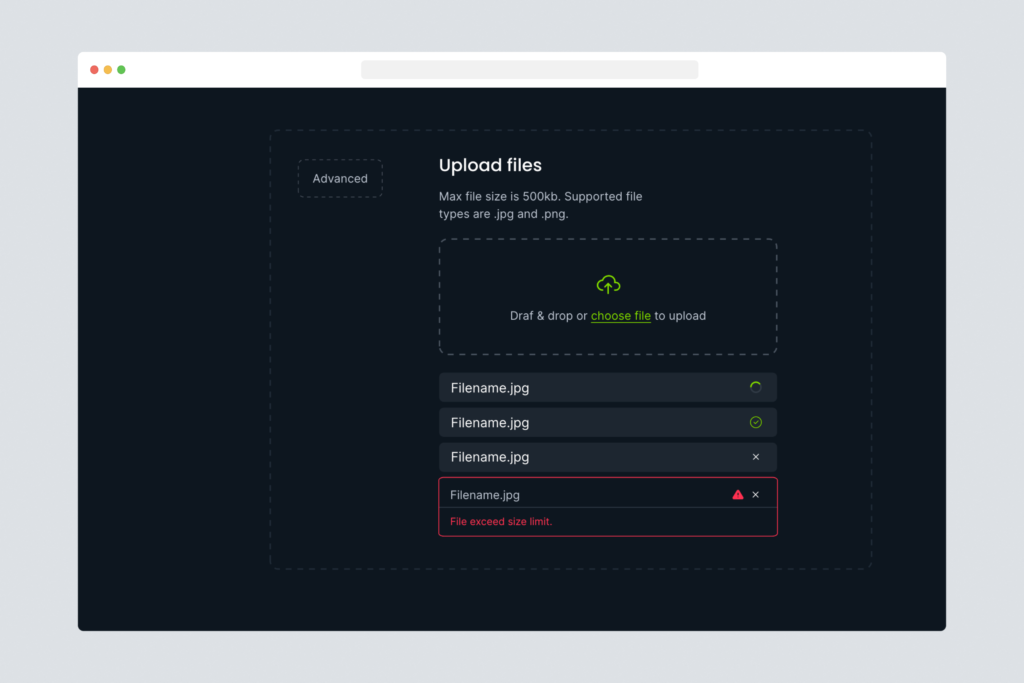Click the red warning triangle icon
Screen dimensions: 1024x683
pyautogui.click(x=738, y=494)
